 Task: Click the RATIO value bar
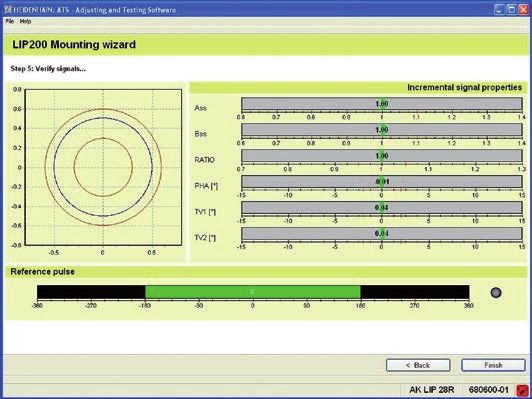(x=382, y=156)
